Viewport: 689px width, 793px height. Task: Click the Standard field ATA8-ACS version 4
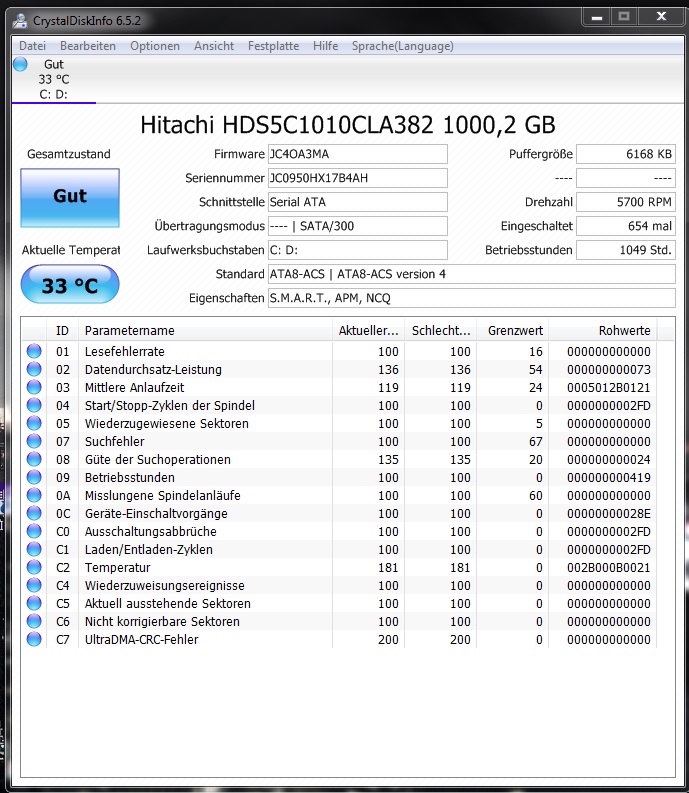[x=471, y=274]
